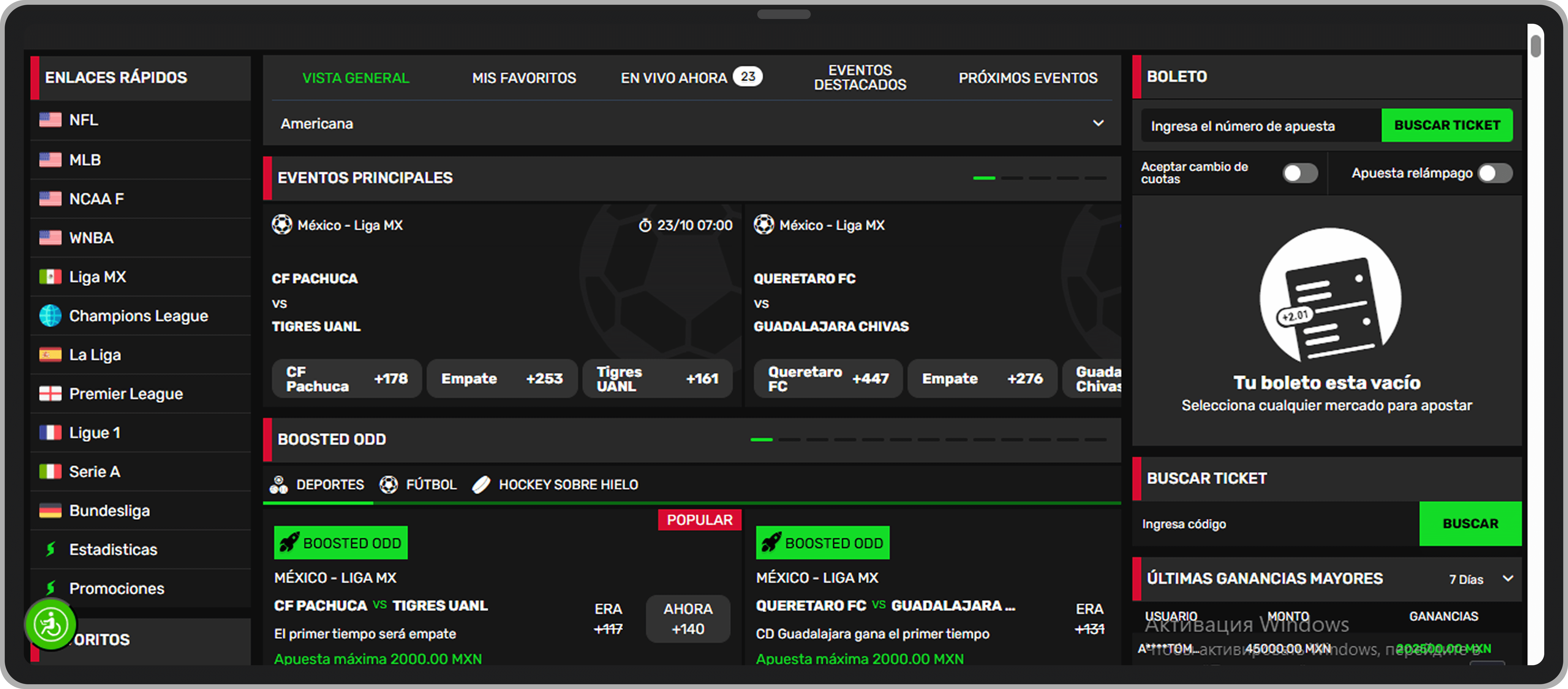The height and width of the screenshot is (689, 1568).
Task: Click the NFL flag icon in sidebar
Action: click(50, 120)
